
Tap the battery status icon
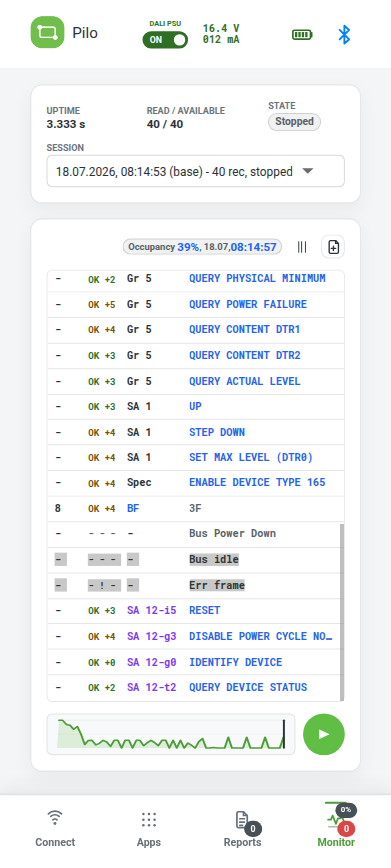coord(302,35)
